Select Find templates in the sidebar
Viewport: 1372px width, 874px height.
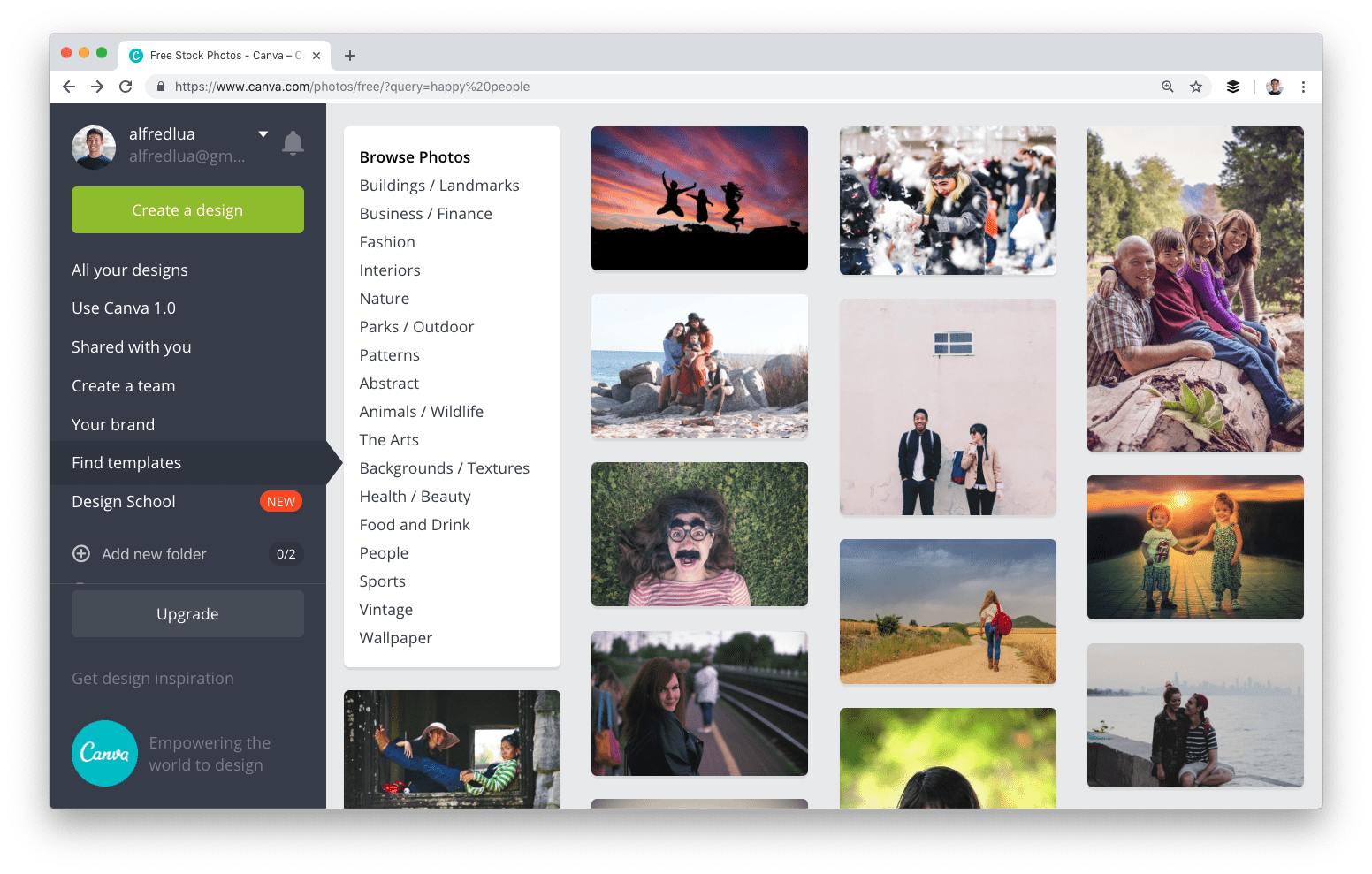pyautogui.click(x=126, y=462)
